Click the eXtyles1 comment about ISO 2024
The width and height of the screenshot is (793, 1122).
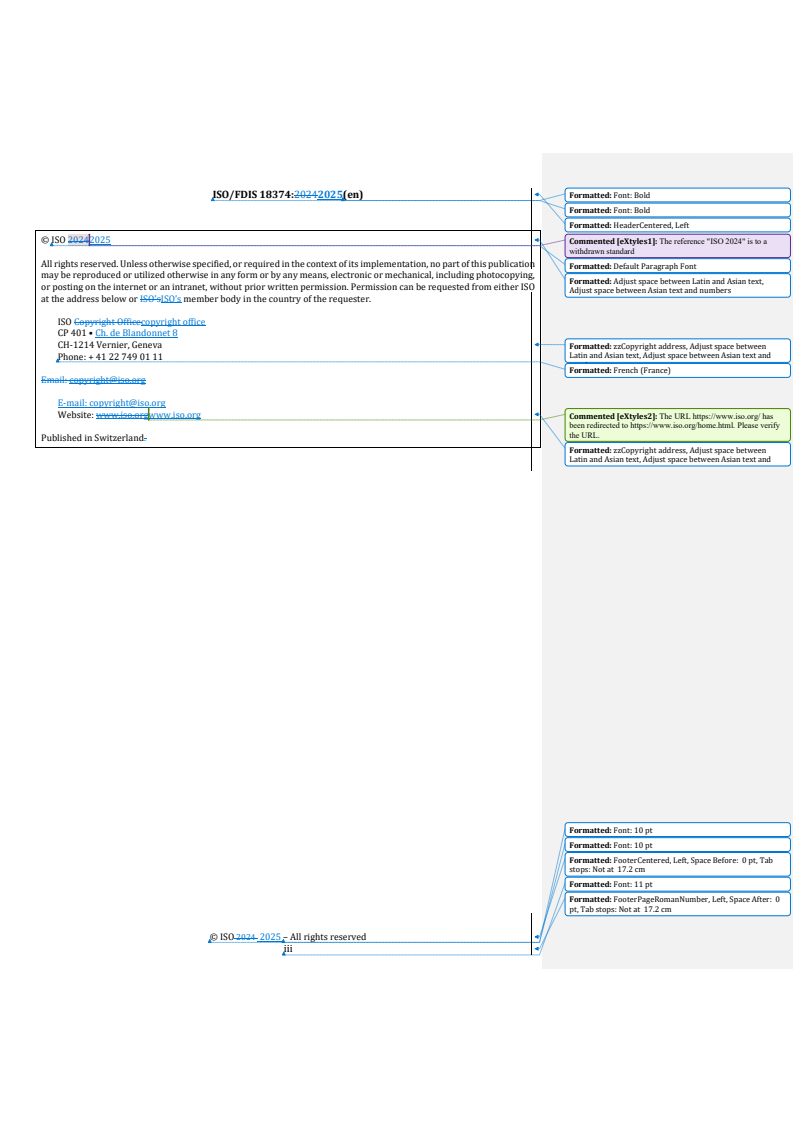[677, 246]
